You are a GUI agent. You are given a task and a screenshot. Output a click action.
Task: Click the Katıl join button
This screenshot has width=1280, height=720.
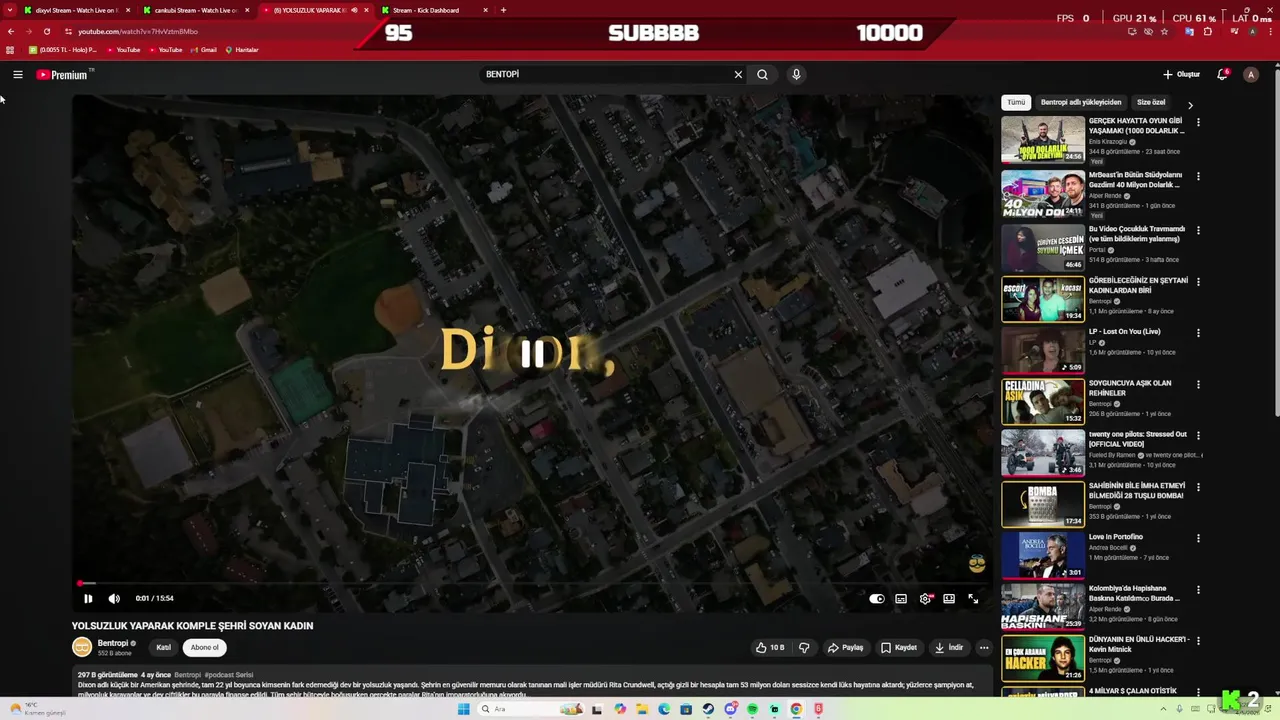click(164, 647)
